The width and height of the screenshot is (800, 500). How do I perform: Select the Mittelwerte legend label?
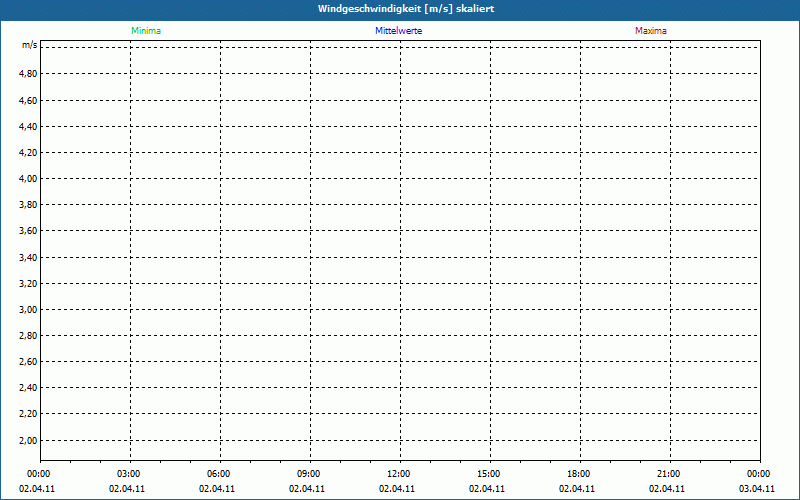399,31
